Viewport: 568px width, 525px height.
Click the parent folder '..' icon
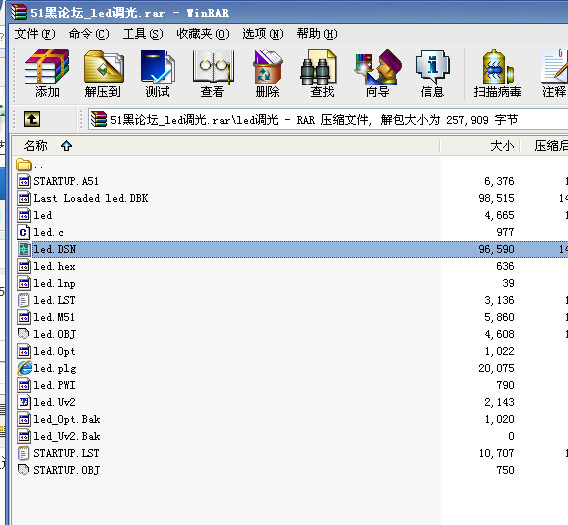[x=24, y=164]
